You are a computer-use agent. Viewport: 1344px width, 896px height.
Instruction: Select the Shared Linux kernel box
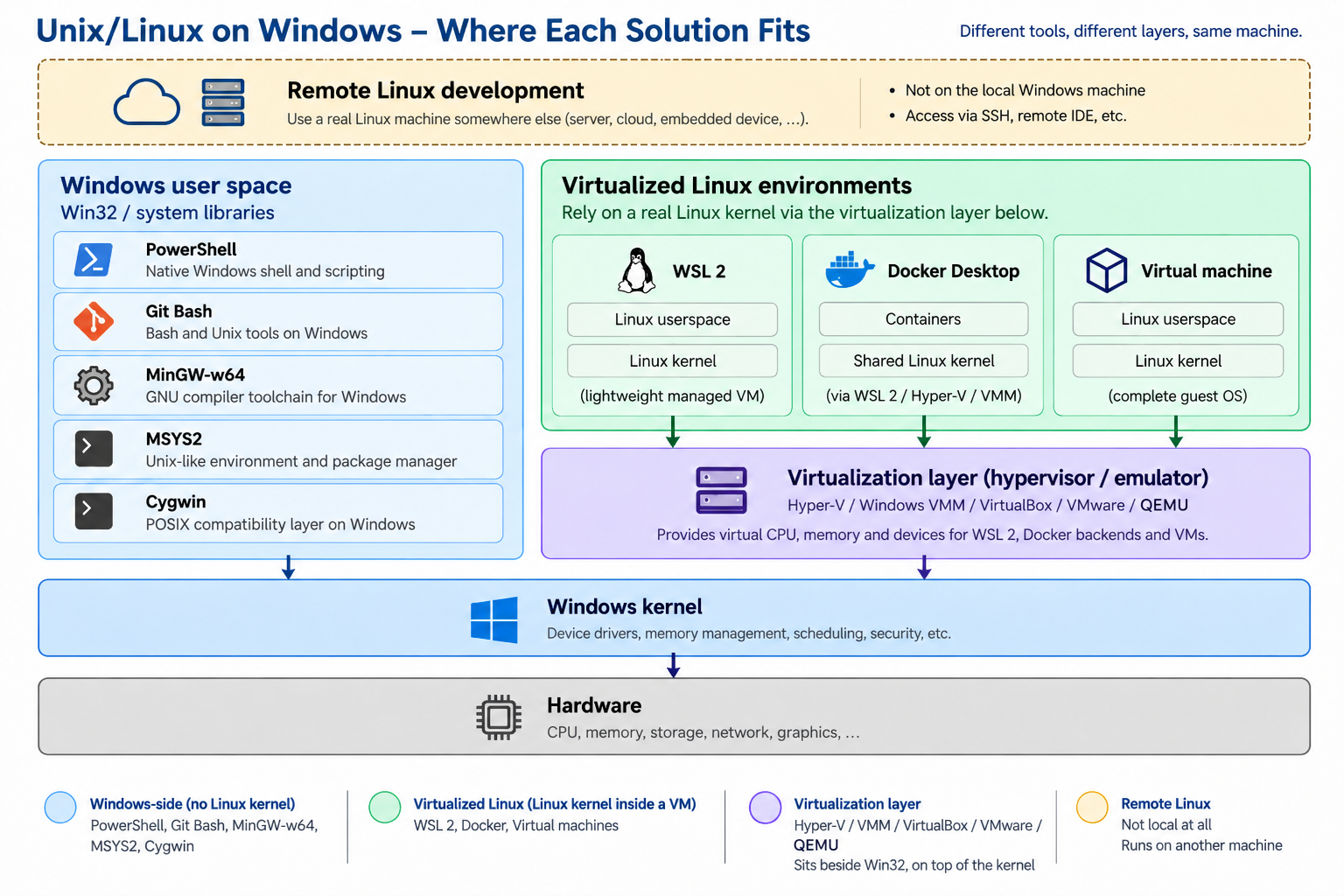click(923, 360)
